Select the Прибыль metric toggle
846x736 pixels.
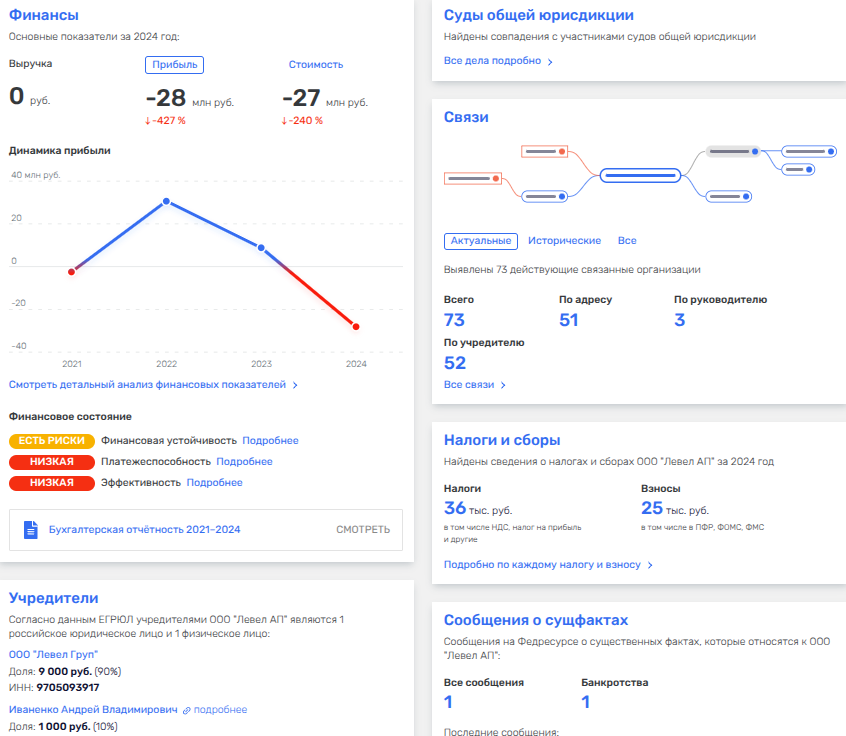(175, 64)
